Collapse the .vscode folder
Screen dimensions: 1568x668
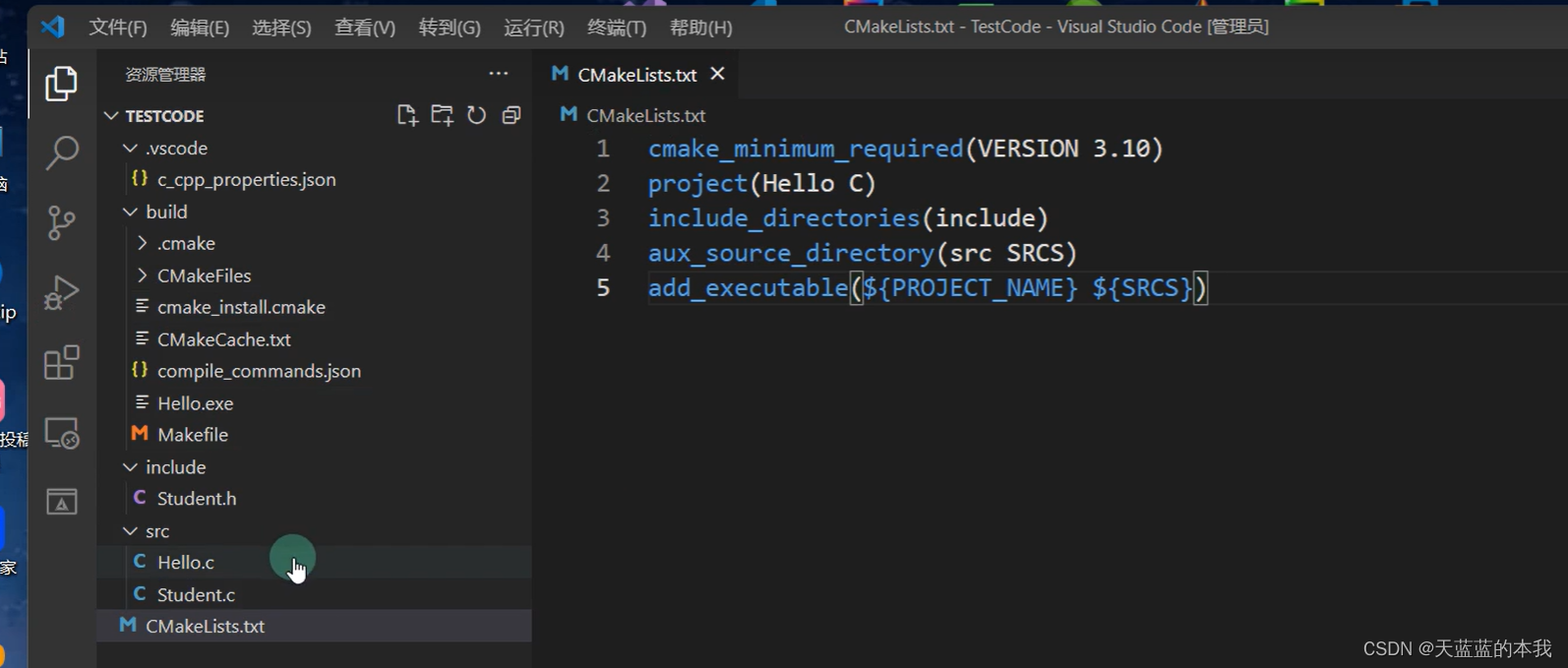pyautogui.click(x=130, y=148)
